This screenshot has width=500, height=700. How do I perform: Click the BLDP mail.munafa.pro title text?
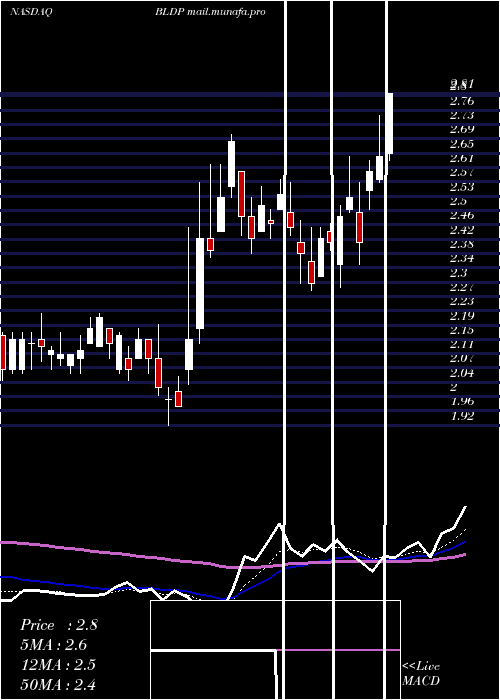[x=210, y=12]
